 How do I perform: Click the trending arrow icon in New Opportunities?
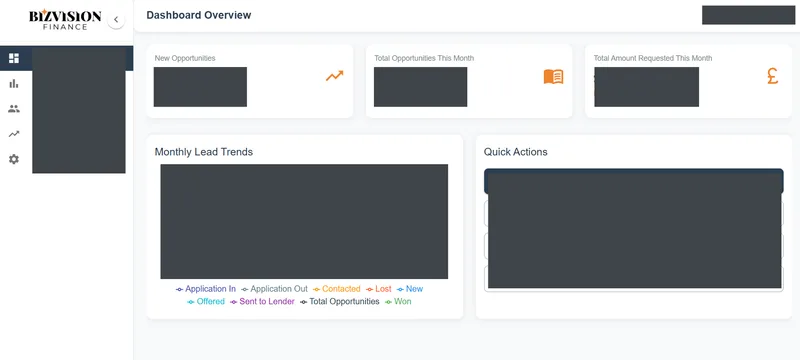335,76
